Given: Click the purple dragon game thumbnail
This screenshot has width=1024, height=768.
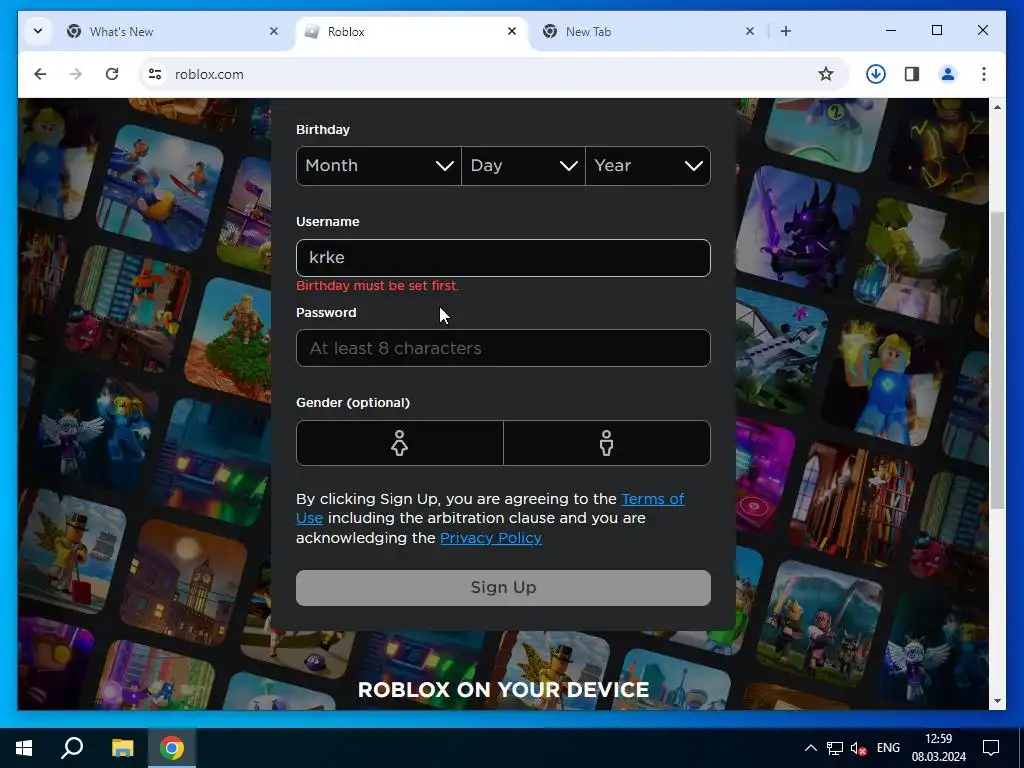Looking at the screenshot, I should [x=797, y=228].
